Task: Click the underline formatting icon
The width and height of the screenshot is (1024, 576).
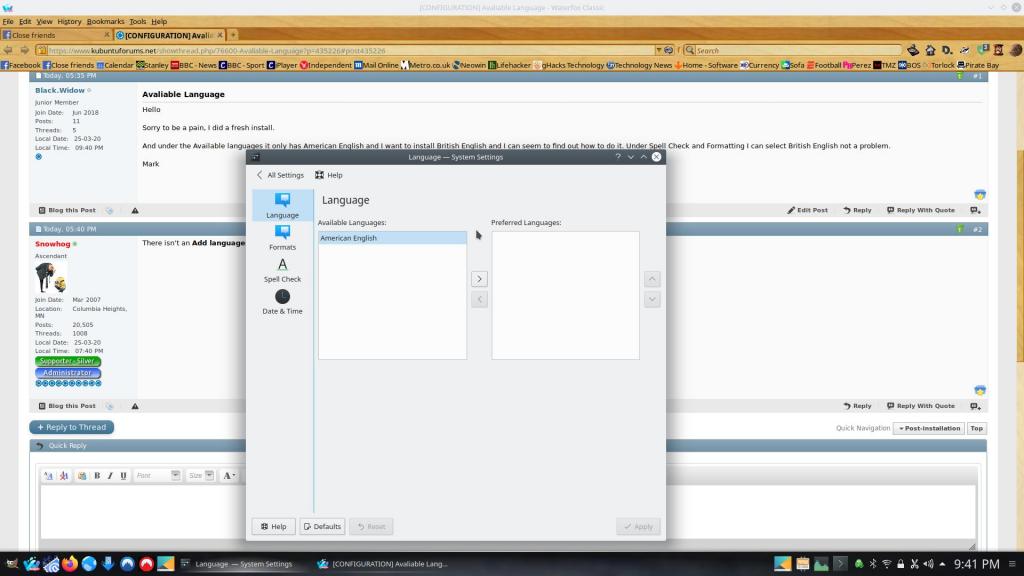Action: (123, 476)
